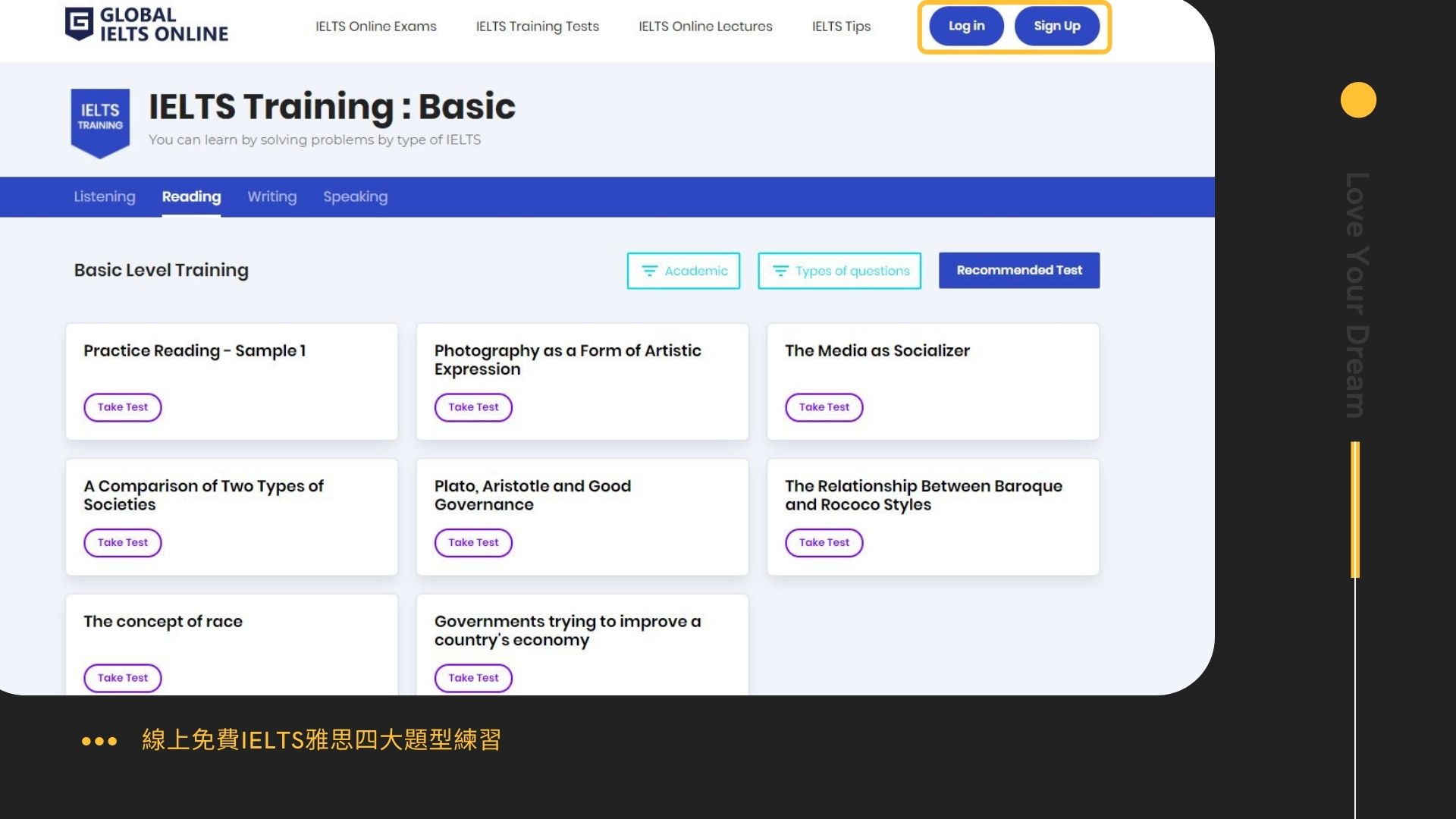The height and width of the screenshot is (819, 1456).
Task: Open IELTS Online Exams menu
Action: [x=375, y=27]
